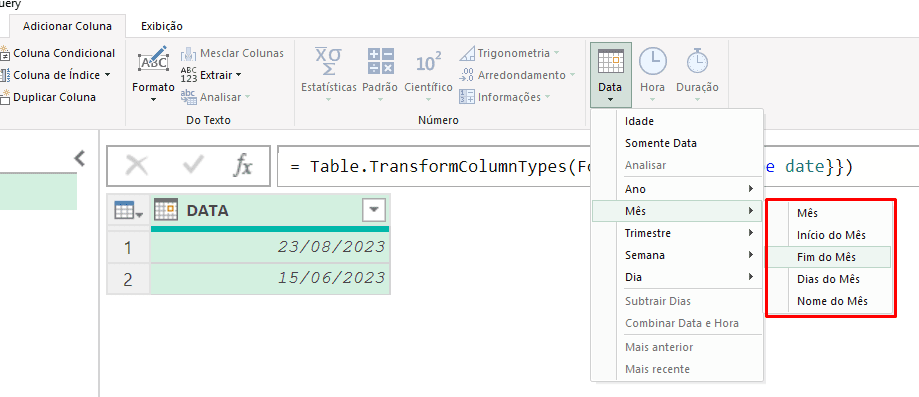The width and height of the screenshot is (919, 397).
Task: Select Dias do Mês submenu option
Action: pos(830,279)
